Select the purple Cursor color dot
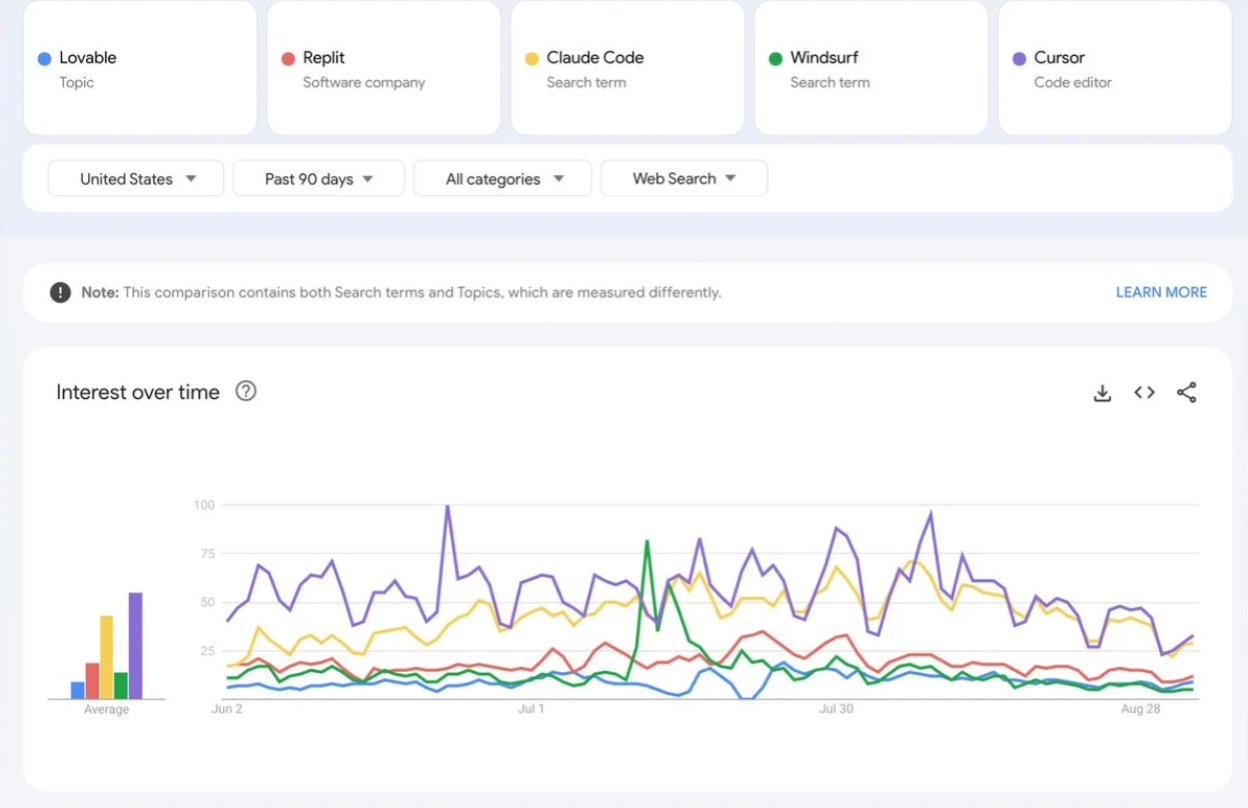Image resolution: width=1248 pixels, height=808 pixels. click(1019, 59)
